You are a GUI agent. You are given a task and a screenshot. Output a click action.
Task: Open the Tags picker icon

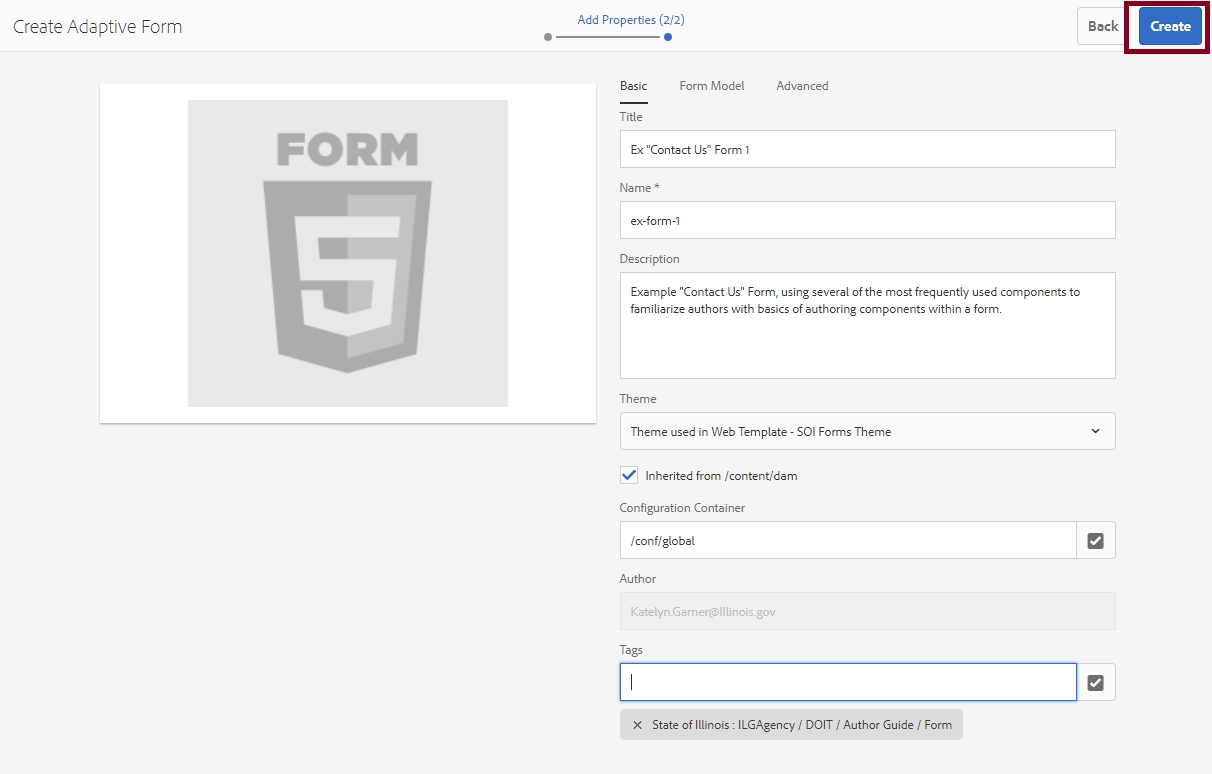1096,682
